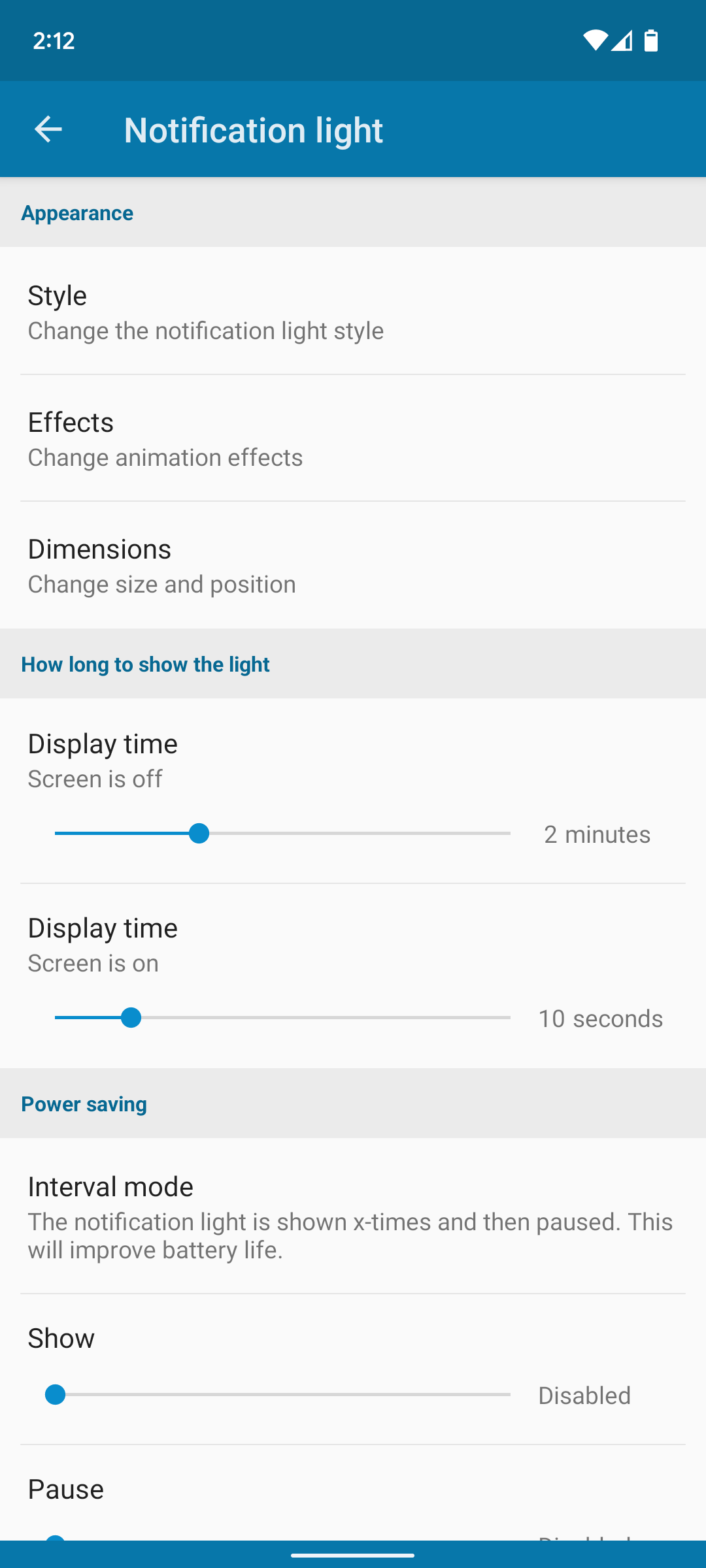The width and height of the screenshot is (706, 1568).
Task: Tap the Wi-Fi status icon
Action: click(x=595, y=41)
